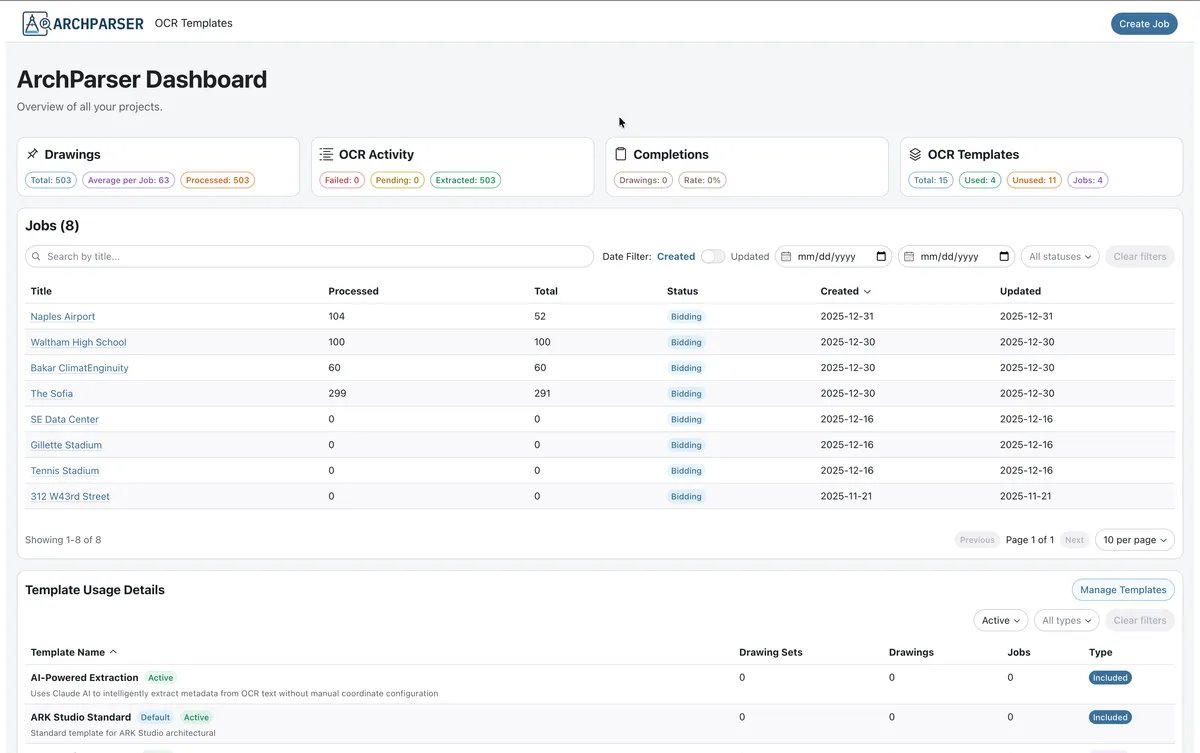Click the Create Job button
The height and width of the screenshot is (753, 1200).
(x=1143, y=22)
